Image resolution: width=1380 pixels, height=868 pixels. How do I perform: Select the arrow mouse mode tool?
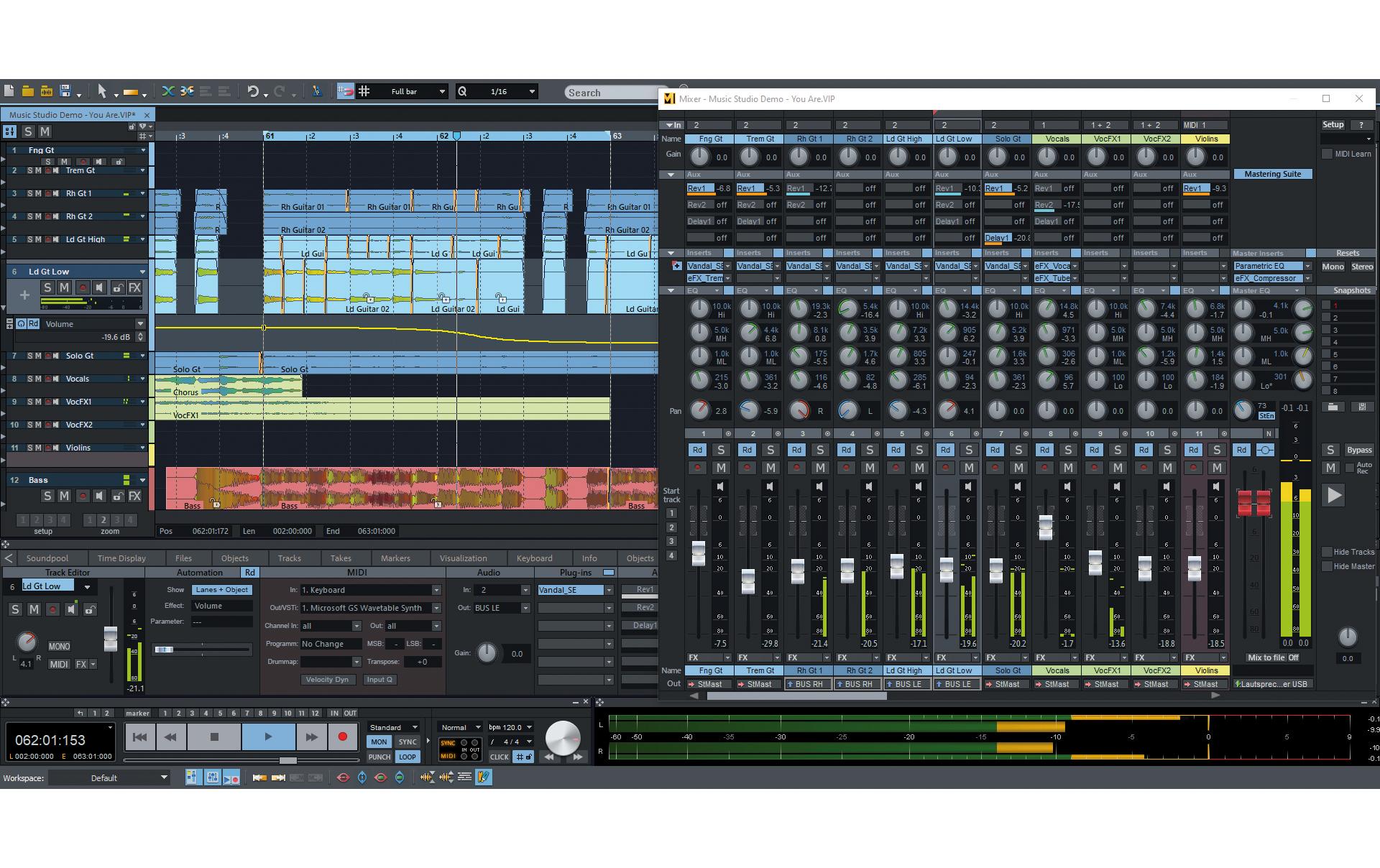coord(102,91)
